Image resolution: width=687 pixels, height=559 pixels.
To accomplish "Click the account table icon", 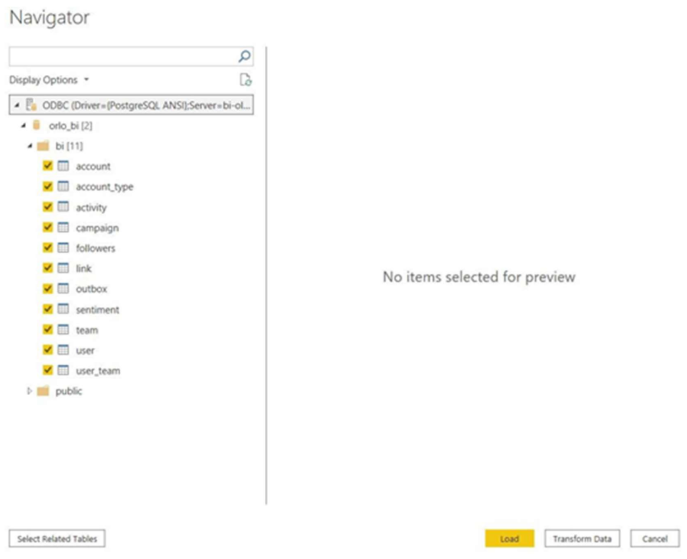I will 63,167.
